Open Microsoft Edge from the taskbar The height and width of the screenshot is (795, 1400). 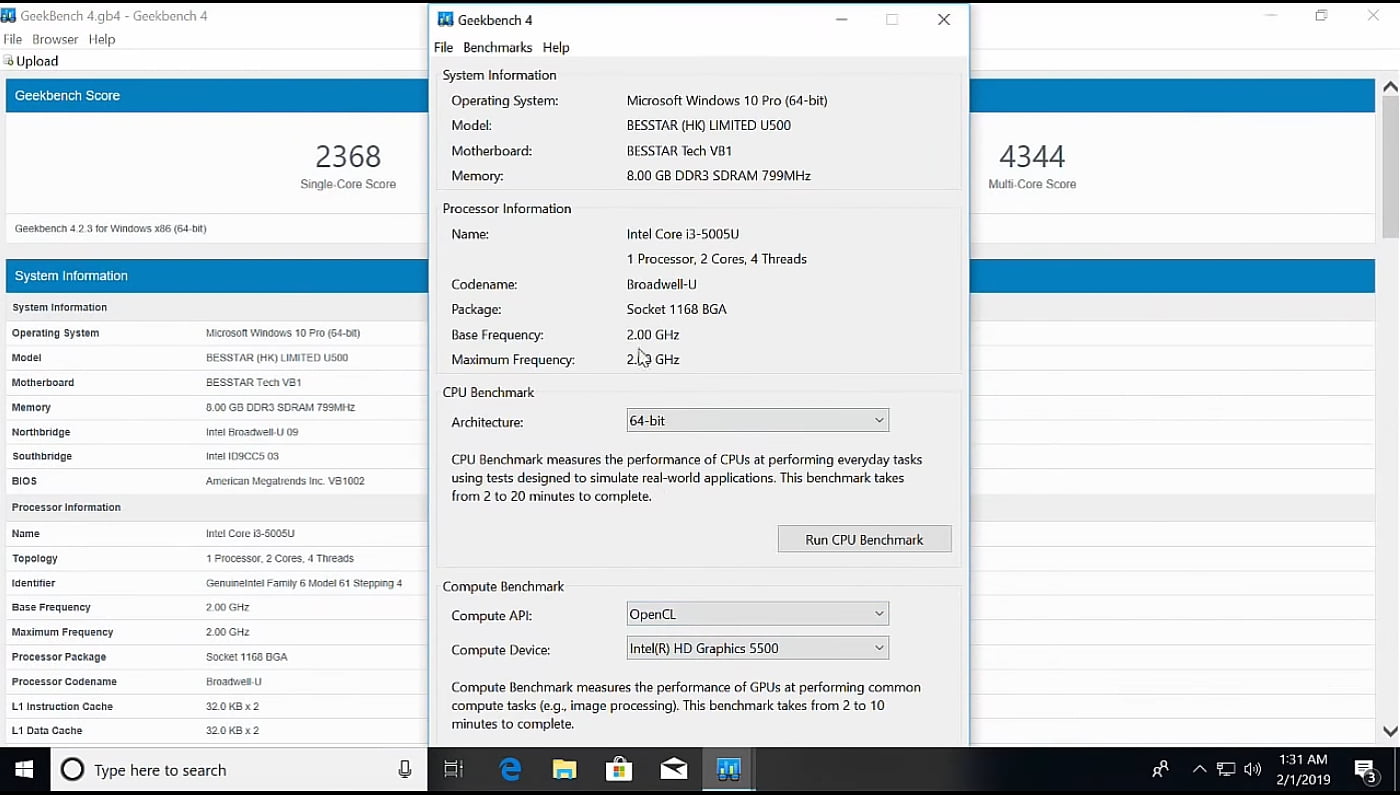point(510,769)
